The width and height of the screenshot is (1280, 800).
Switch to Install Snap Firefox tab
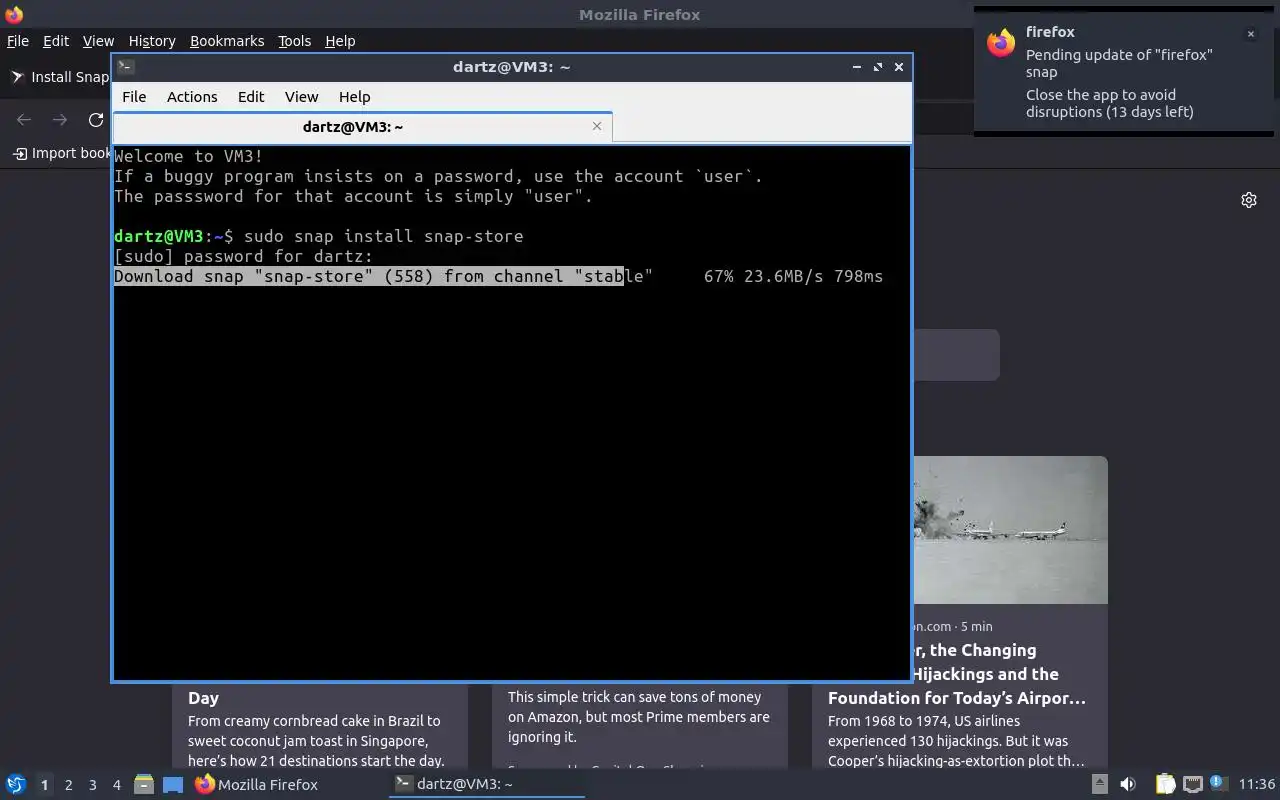click(58, 77)
